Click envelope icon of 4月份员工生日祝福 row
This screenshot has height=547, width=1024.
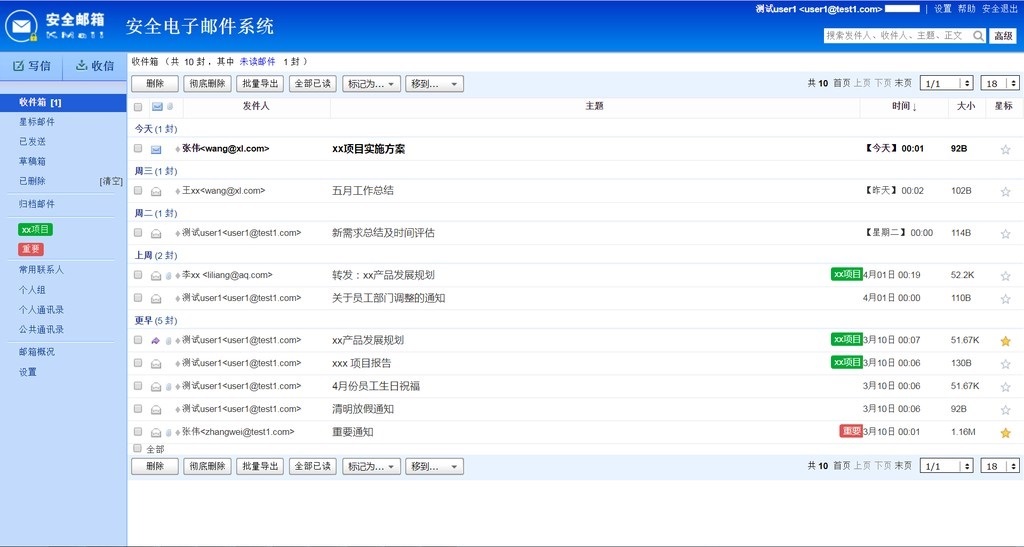[x=156, y=386]
